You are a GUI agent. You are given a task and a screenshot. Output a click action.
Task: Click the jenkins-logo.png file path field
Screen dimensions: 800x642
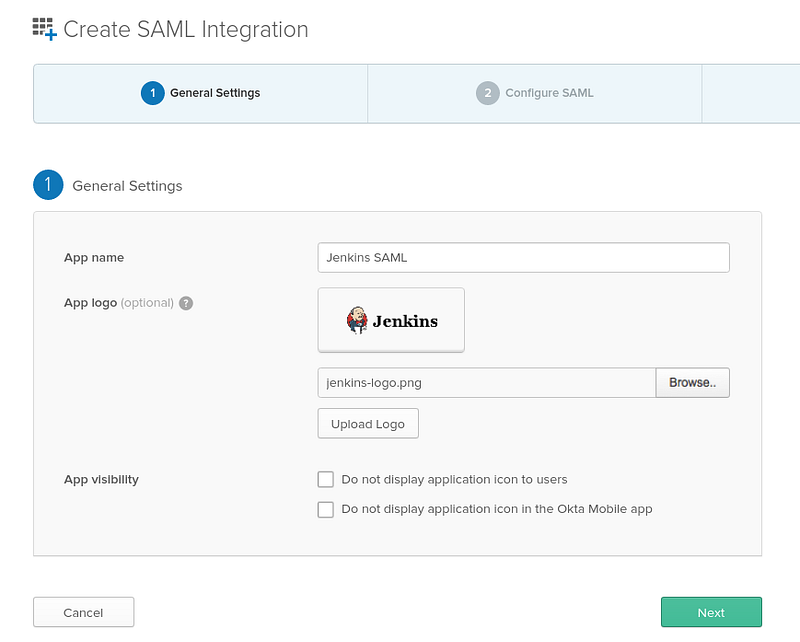tap(487, 383)
